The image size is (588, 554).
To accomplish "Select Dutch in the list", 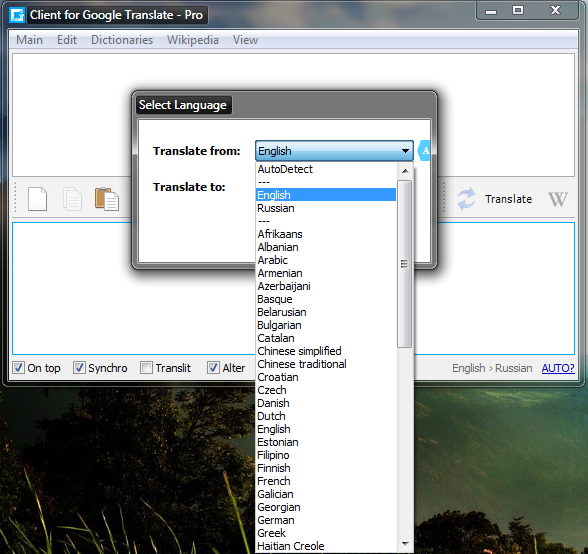I will click(326, 416).
